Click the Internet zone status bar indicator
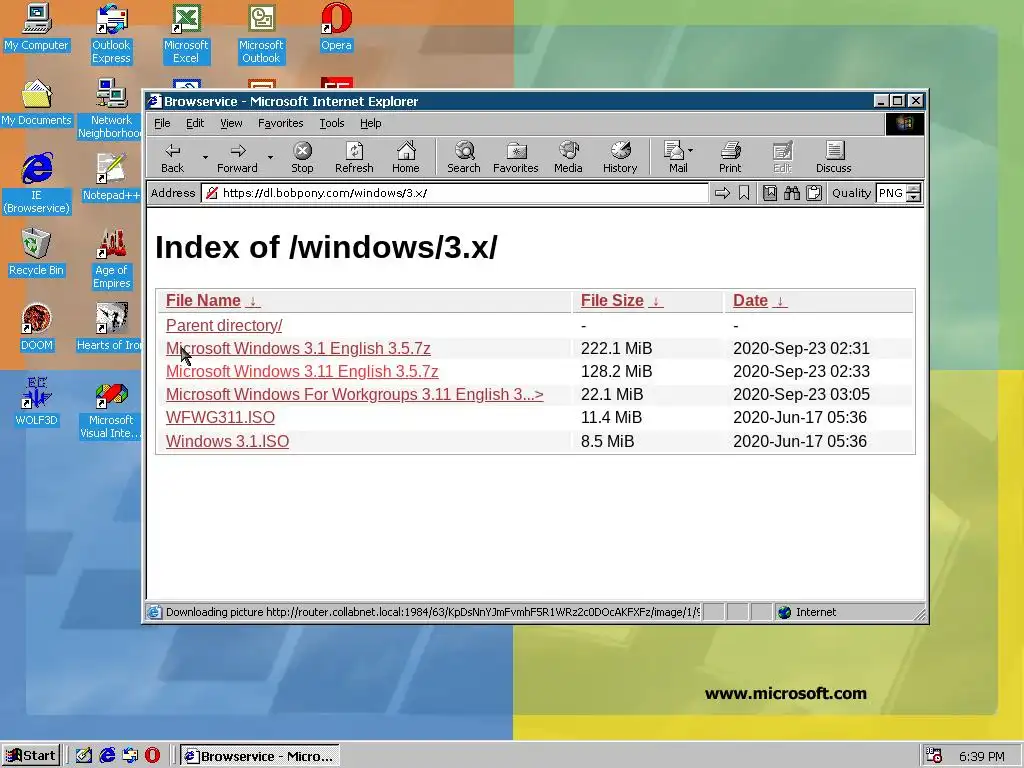Viewport: 1024px width, 768px height. click(807, 612)
